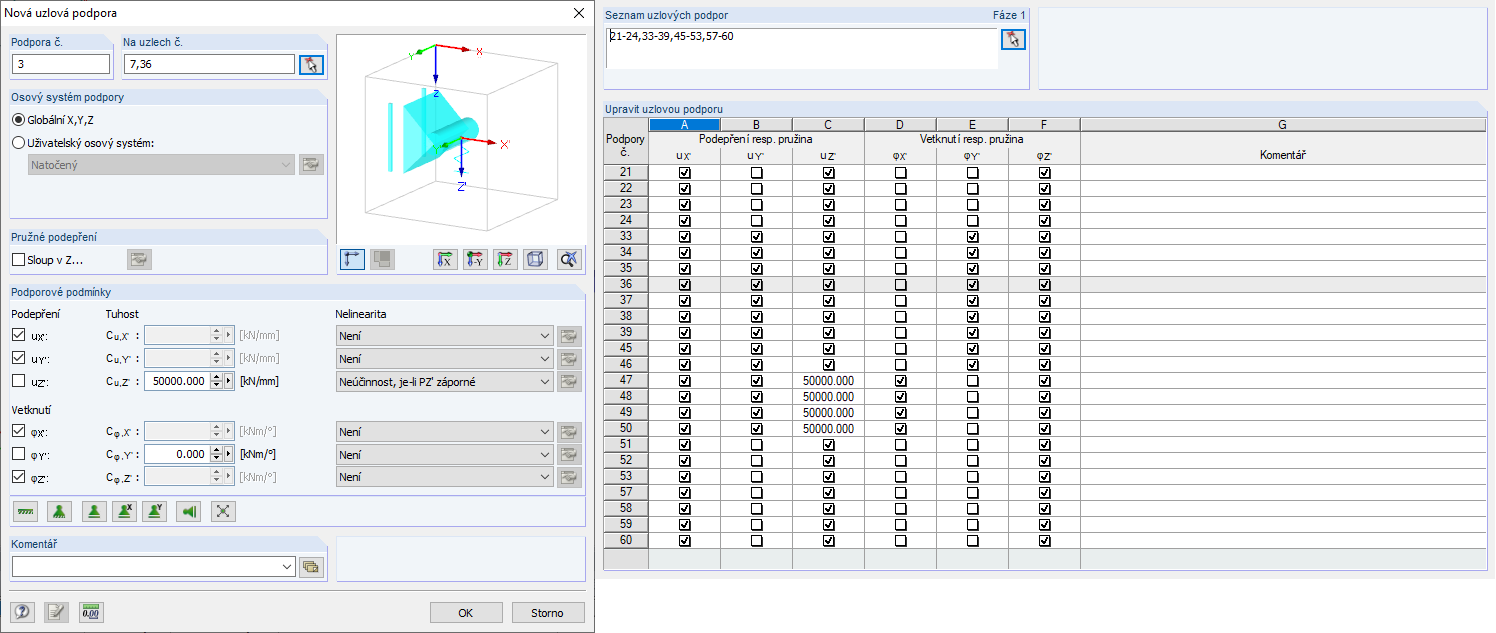The height and width of the screenshot is (633, 1496).
Task: Apply the sliding X support preset icon
Action: tap(124, 511)
